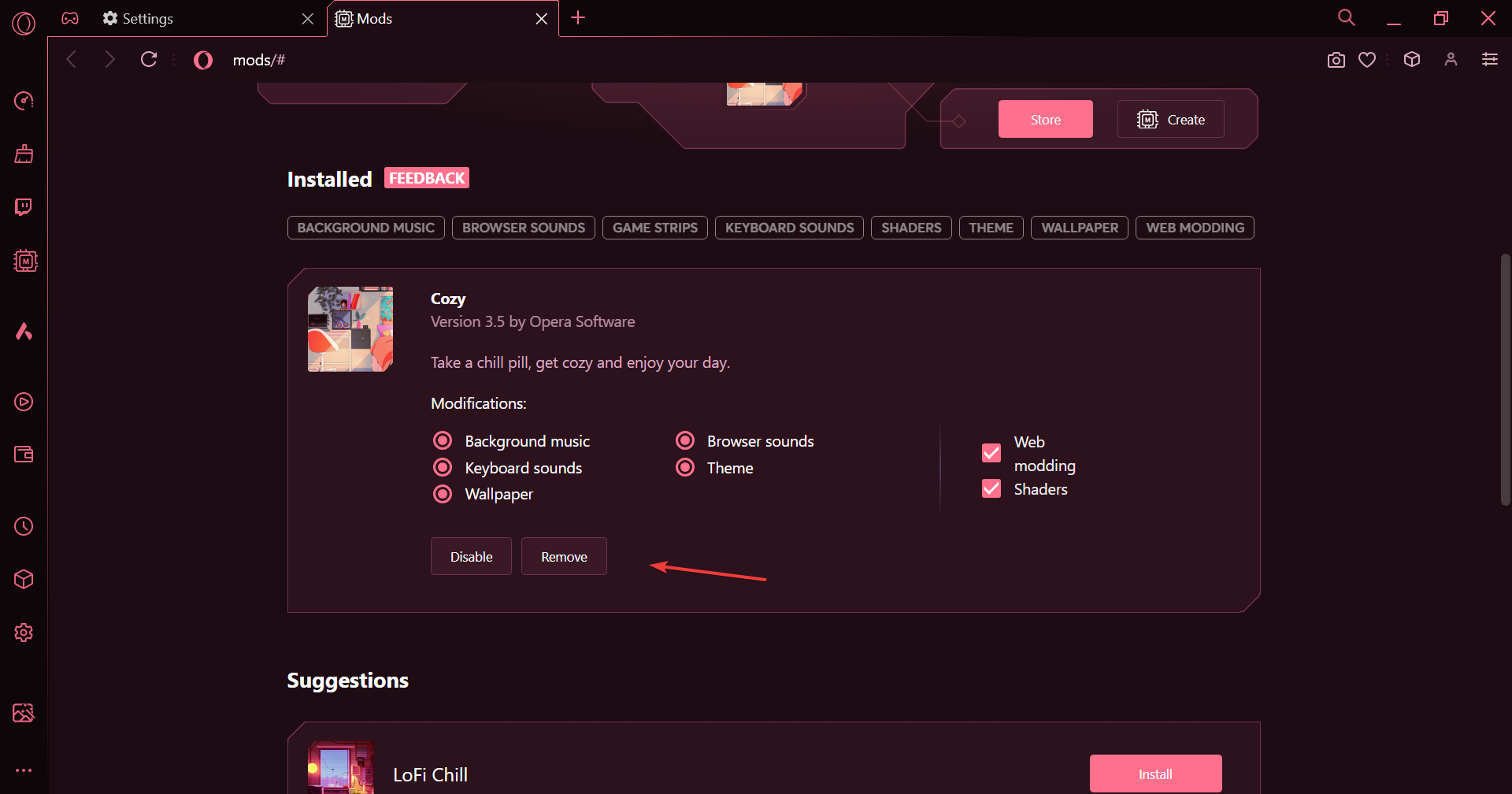Screen dimensions: 1512x794
Task: Add page to bookmarks heart icon
Action: click(x=1367, y=60)
